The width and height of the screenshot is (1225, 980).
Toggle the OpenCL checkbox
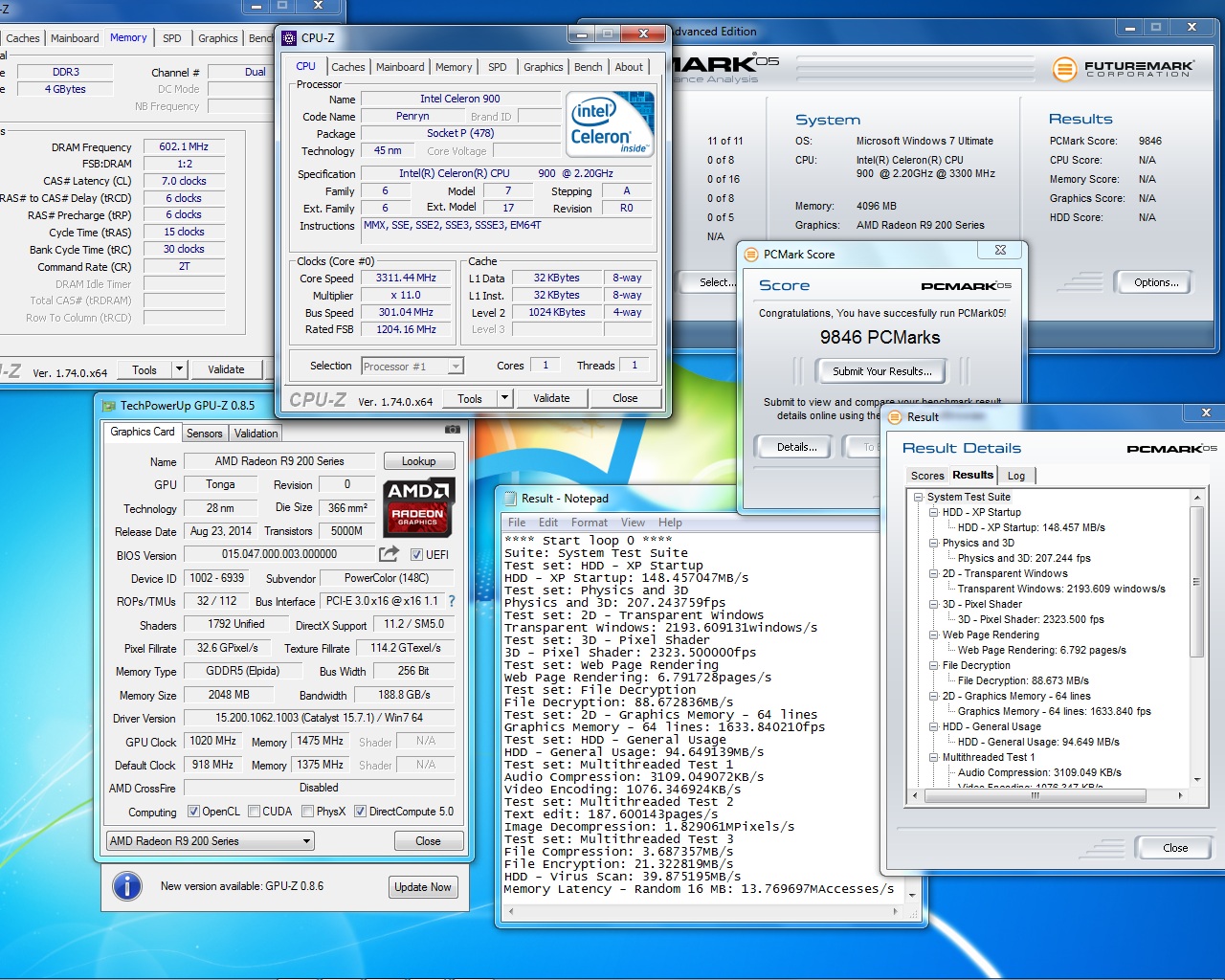193,812
